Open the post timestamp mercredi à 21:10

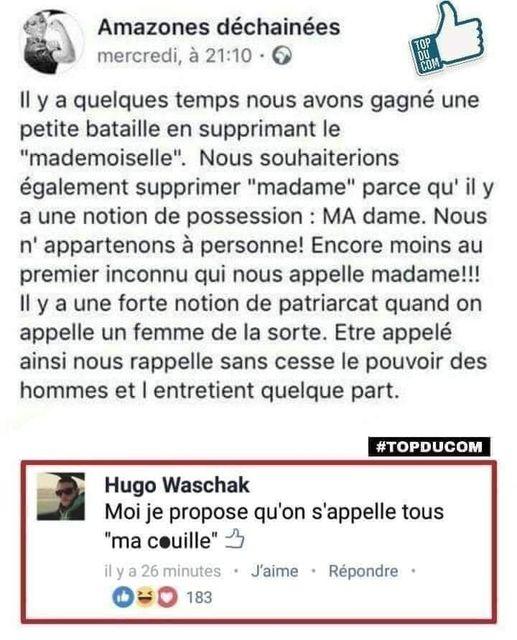(x=175, y=56)
